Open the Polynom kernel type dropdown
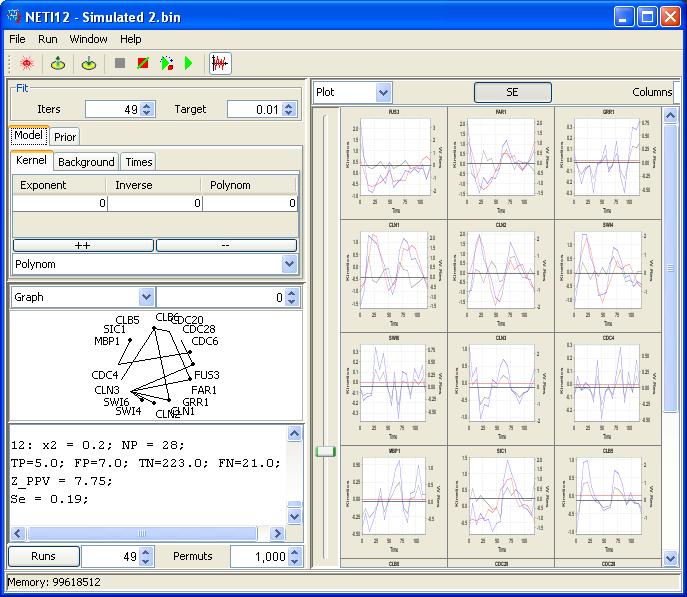The width and height of the screenshot is (687, 597). pyautogui.click(x=290, y=264)
